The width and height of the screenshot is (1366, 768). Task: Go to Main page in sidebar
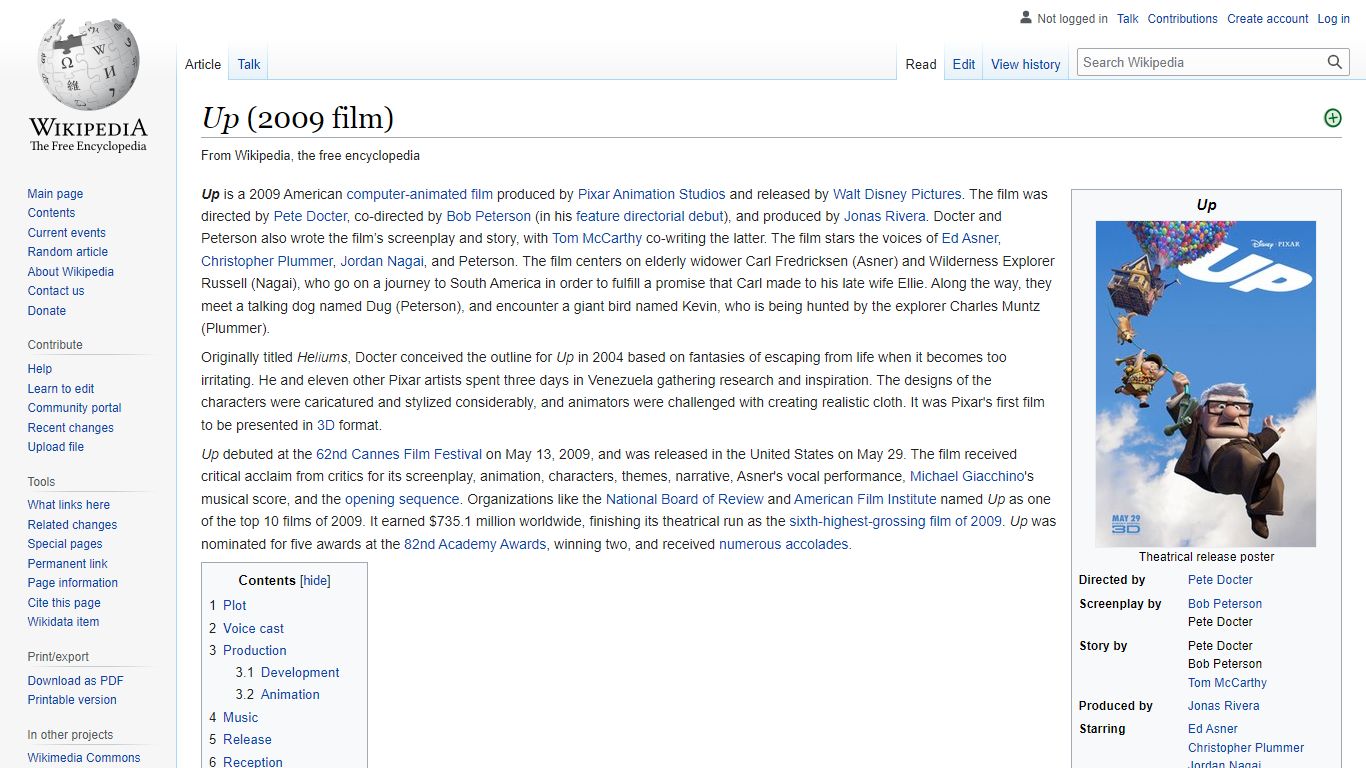(55, 194)
